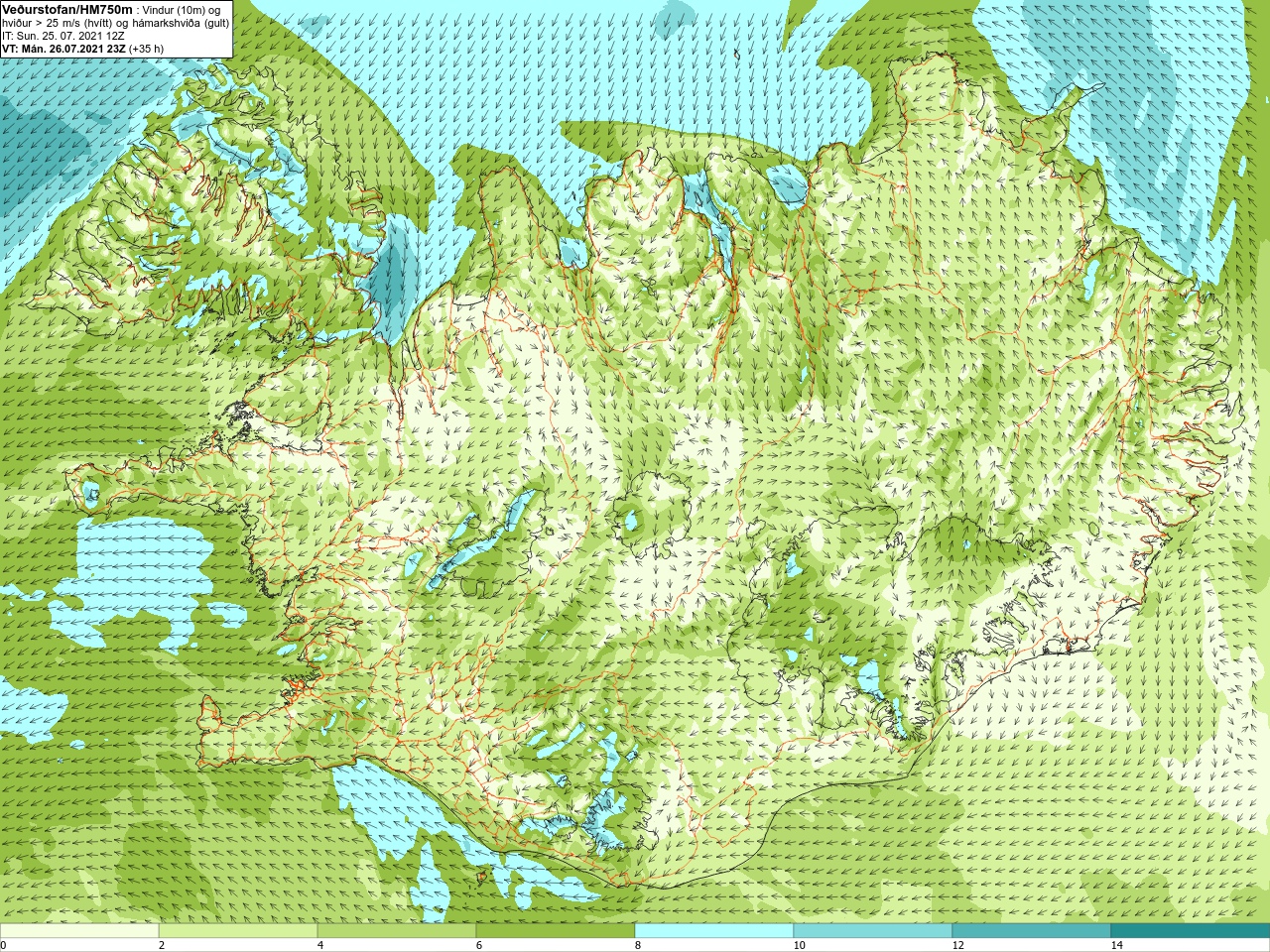
Task: Click the legend label "10"
Action: tap(799, 945)
